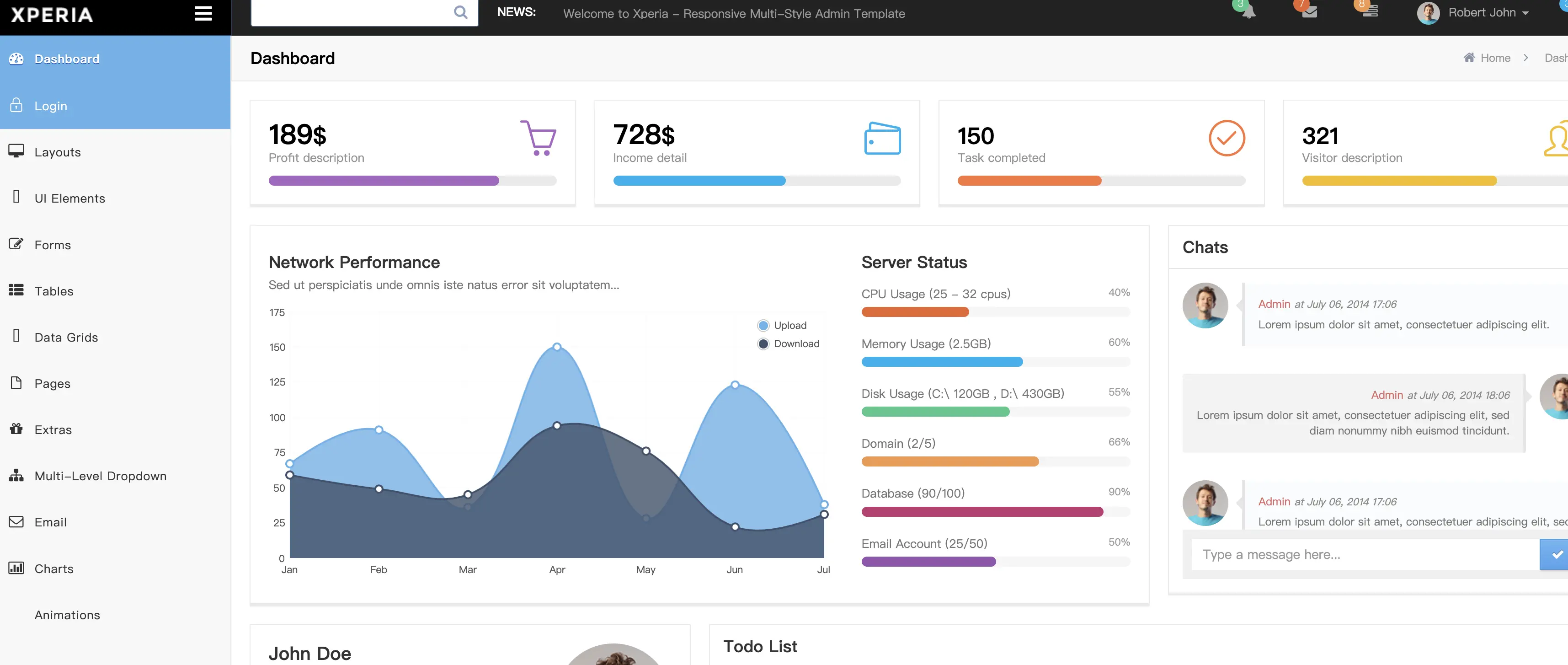Click the Todo List heading
Viewport: 1568px width, 665px height.
tap(760, 646)
